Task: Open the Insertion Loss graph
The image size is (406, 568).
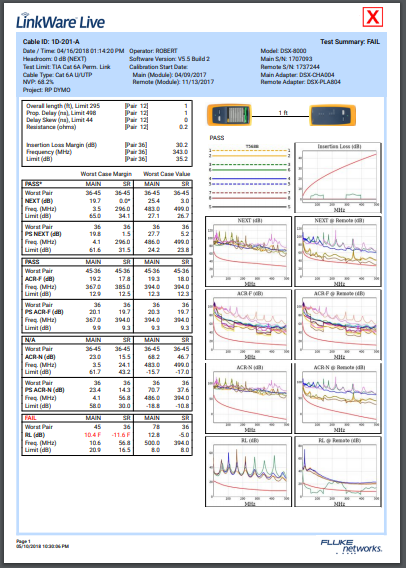Action: (x=338, y=178)
